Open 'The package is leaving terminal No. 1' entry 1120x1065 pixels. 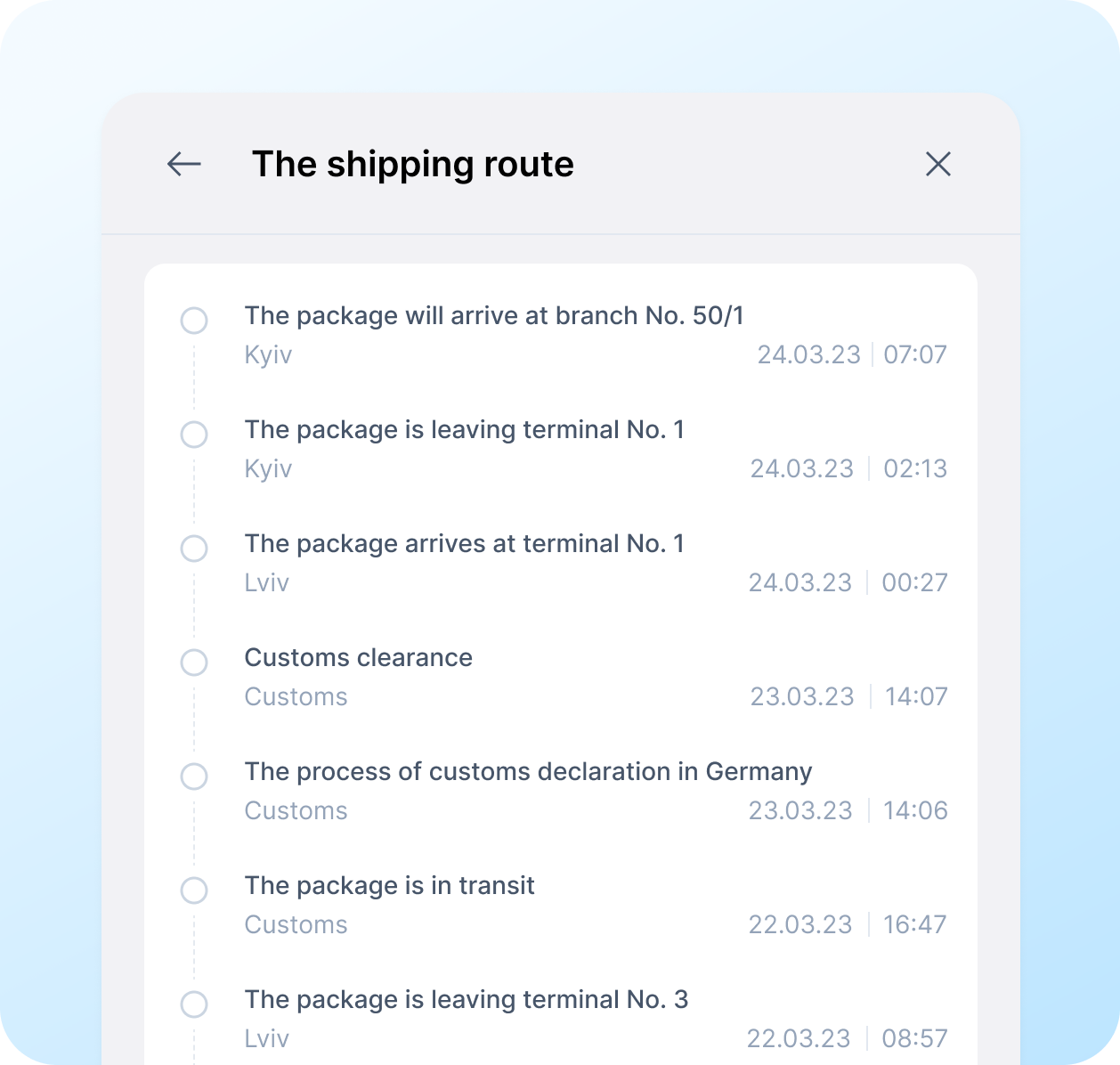pos(465,430)
